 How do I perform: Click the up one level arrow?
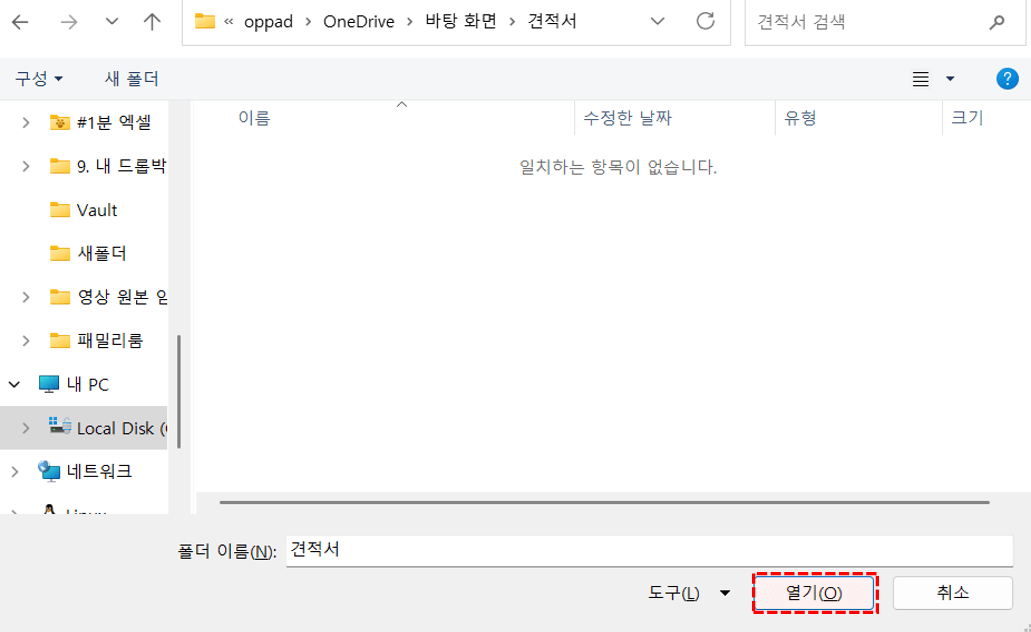pos(151,19)
